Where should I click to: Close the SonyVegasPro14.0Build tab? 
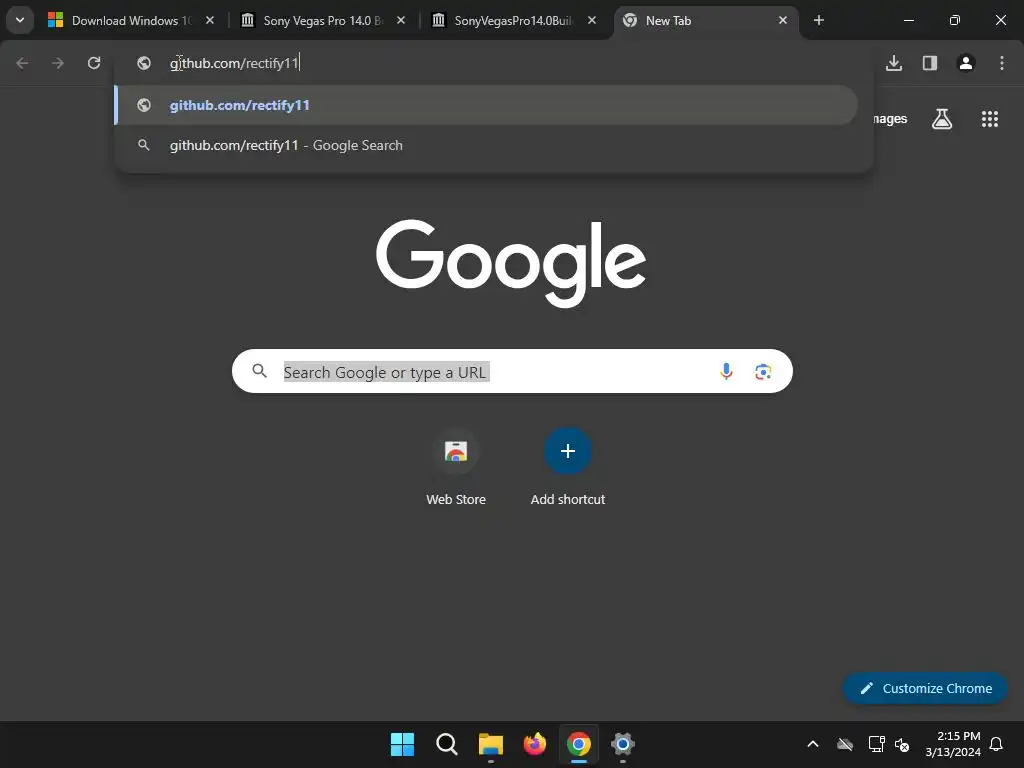click(592, 20)
